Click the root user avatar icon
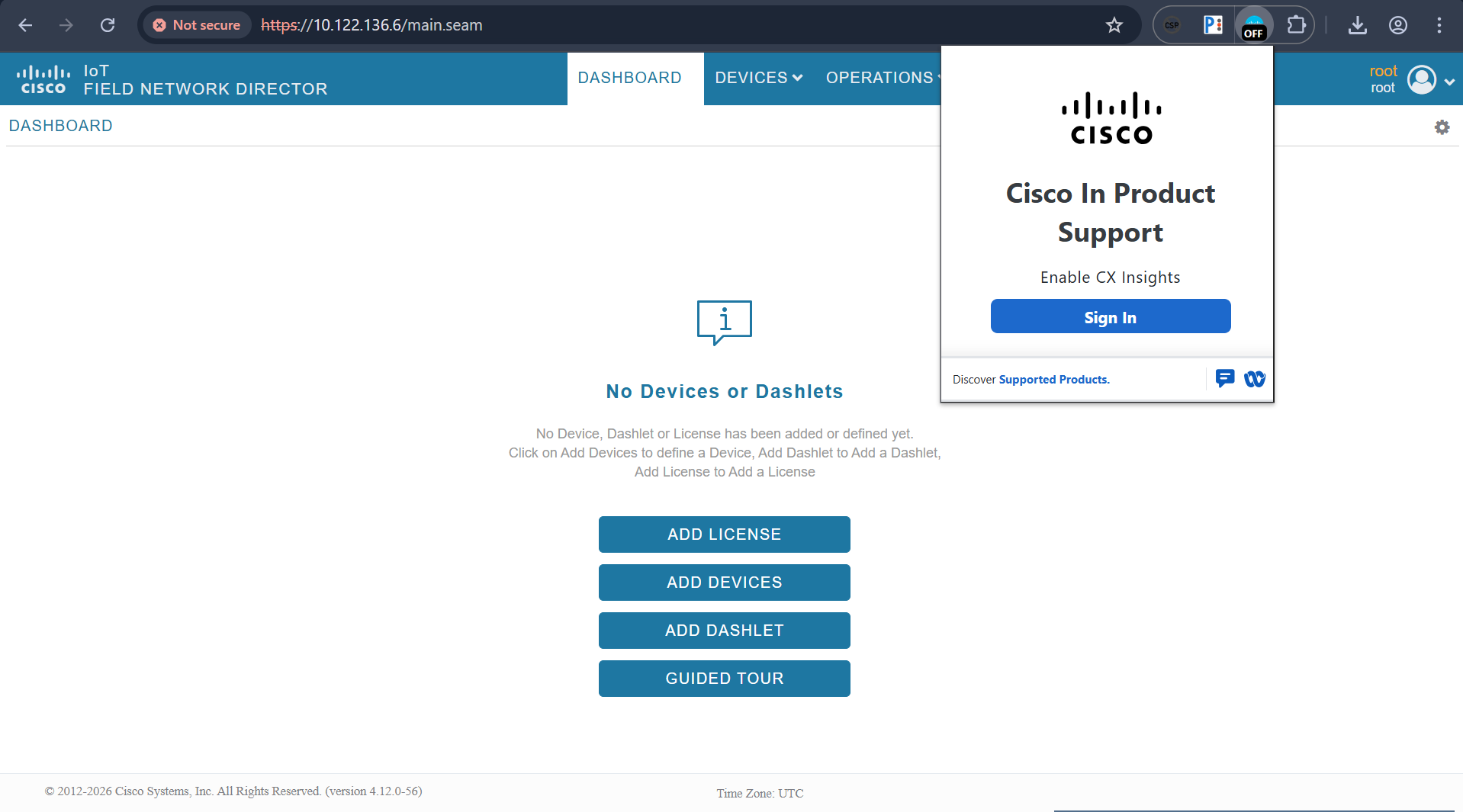The height and width of the screenshot is (812, 1463). 1421,79
